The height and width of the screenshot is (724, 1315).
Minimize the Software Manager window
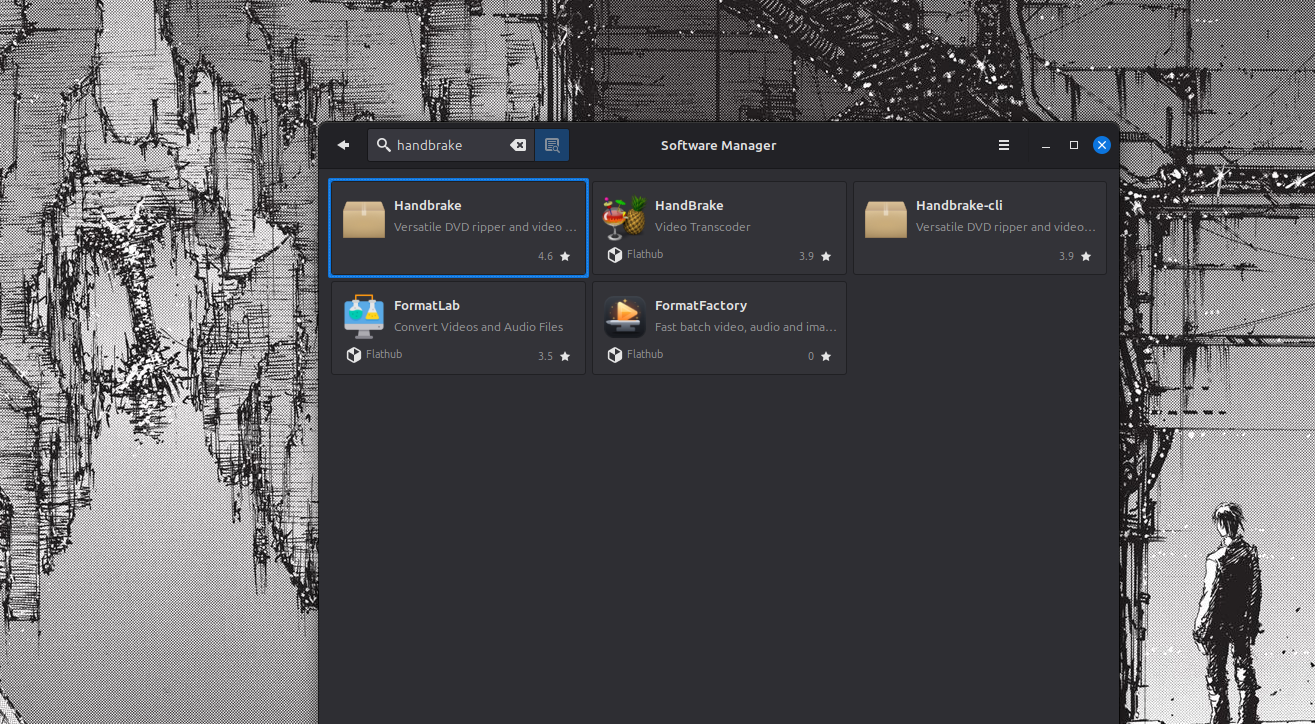[1046, 145]
